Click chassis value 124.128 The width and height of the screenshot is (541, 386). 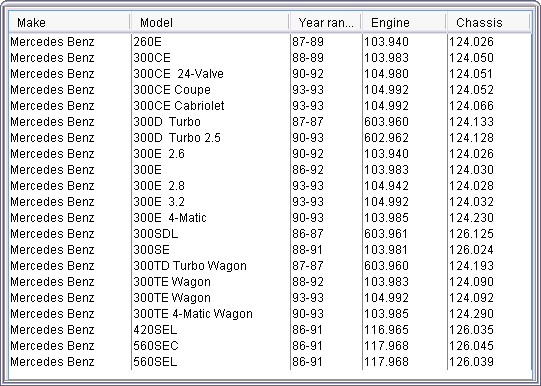pyautogui.click(x=471, y=138)
